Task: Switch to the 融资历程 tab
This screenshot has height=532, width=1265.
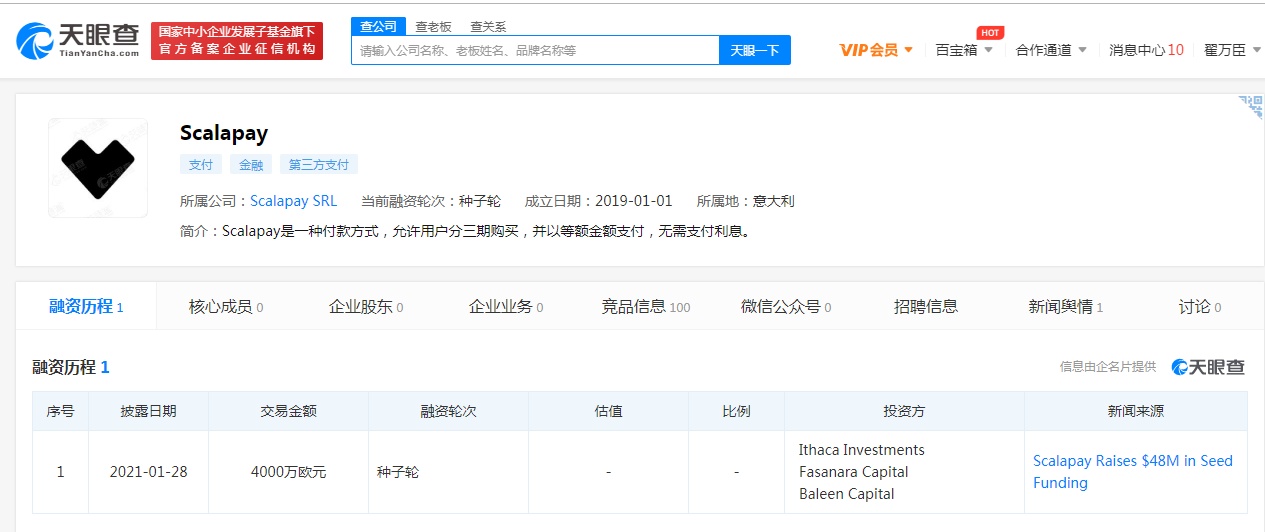Action: pyautogui.click(x=86, y=306)
